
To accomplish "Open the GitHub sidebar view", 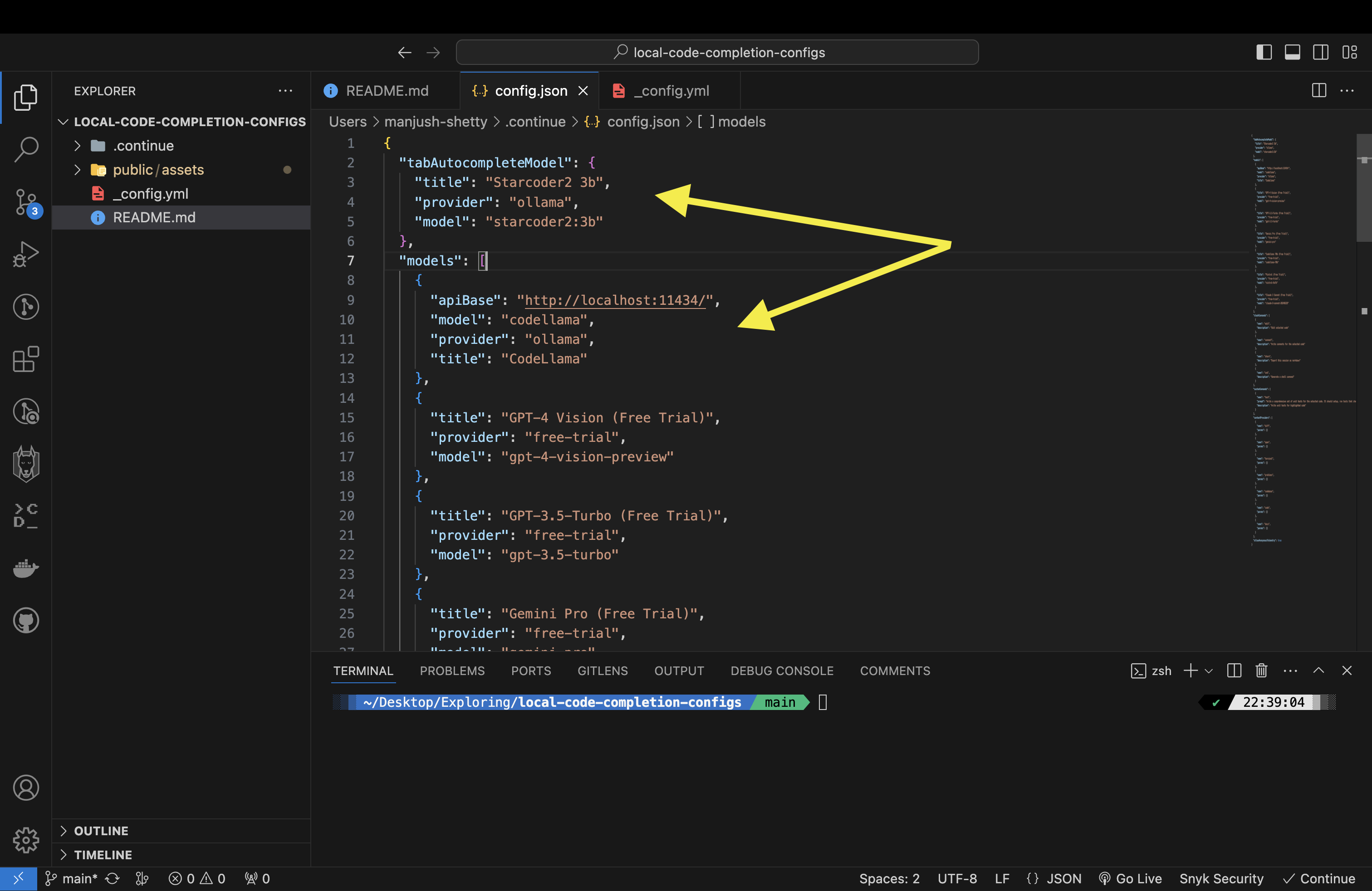I will point(26,620).
